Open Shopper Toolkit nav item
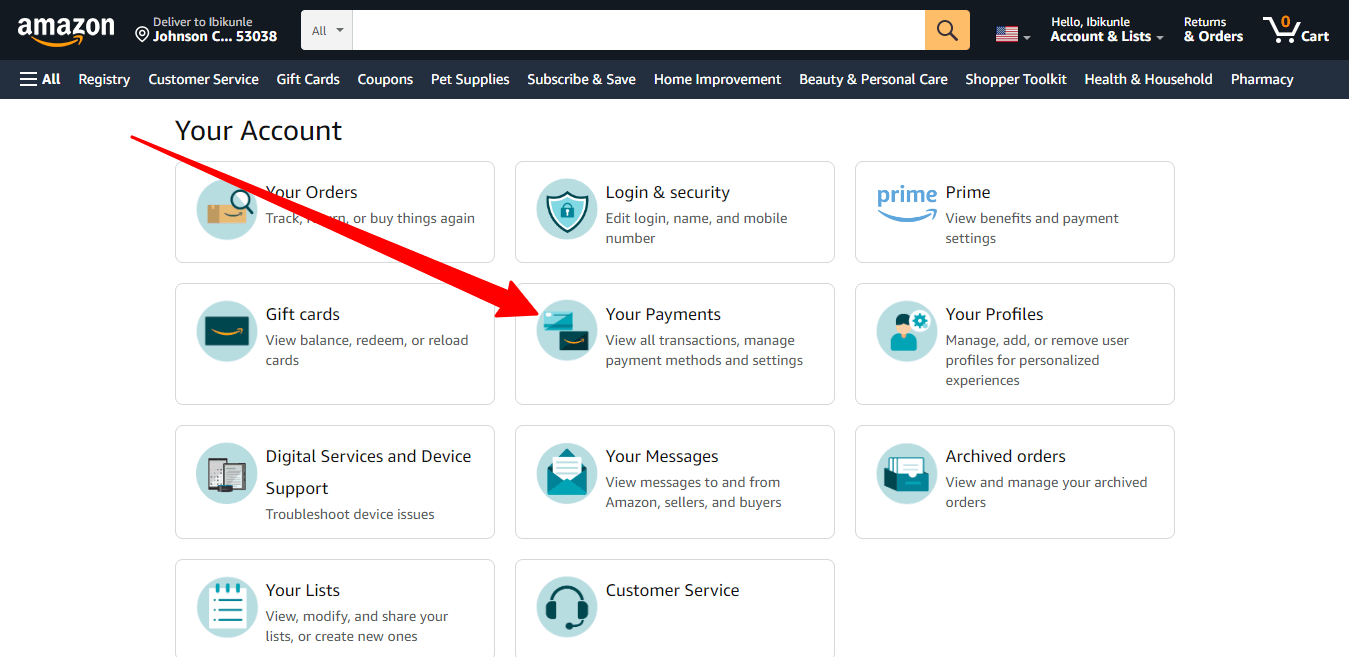Viewport: 1349px width, 657px height. pos(1016,79)
